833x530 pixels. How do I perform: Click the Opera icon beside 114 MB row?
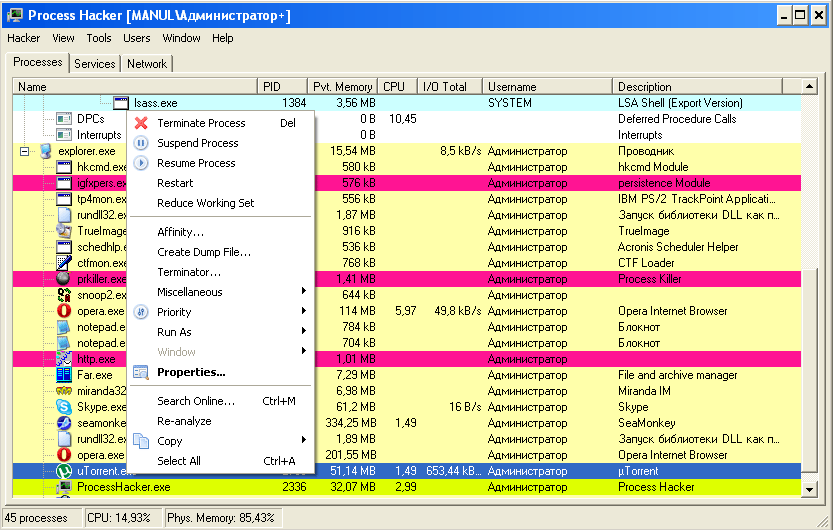(64, 311)
